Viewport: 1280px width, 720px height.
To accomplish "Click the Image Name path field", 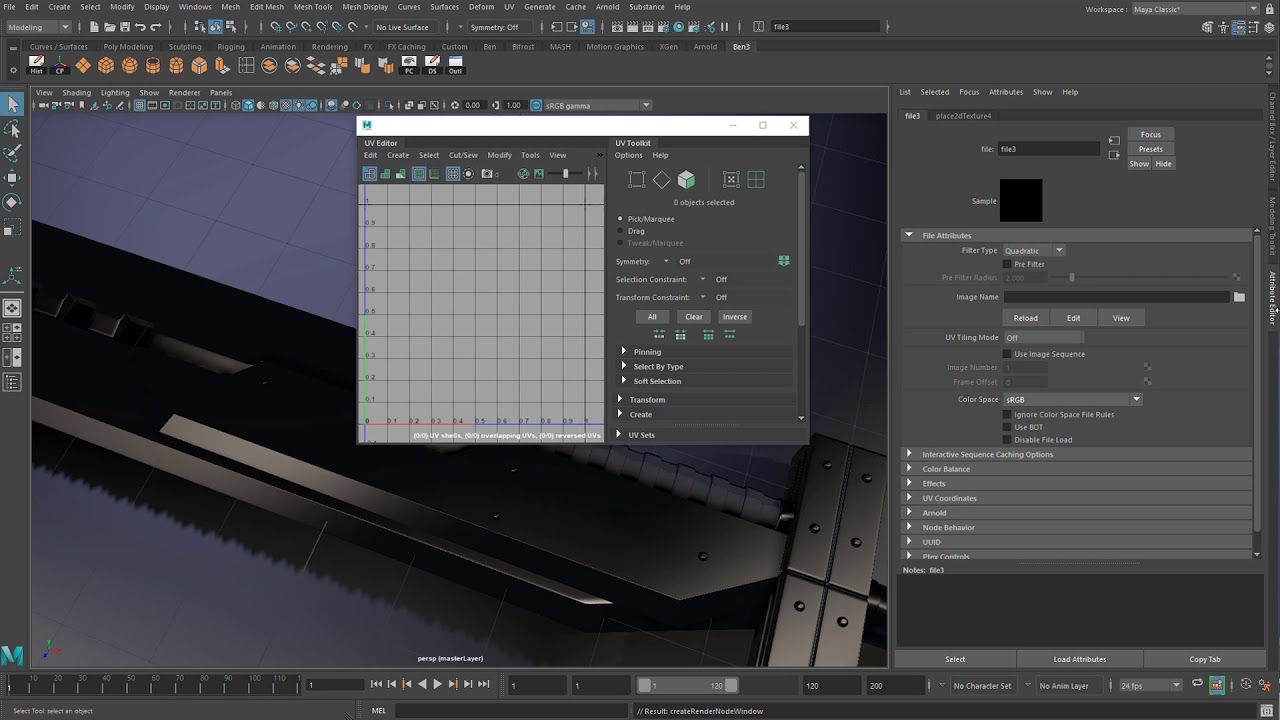I will point(1117,297).
